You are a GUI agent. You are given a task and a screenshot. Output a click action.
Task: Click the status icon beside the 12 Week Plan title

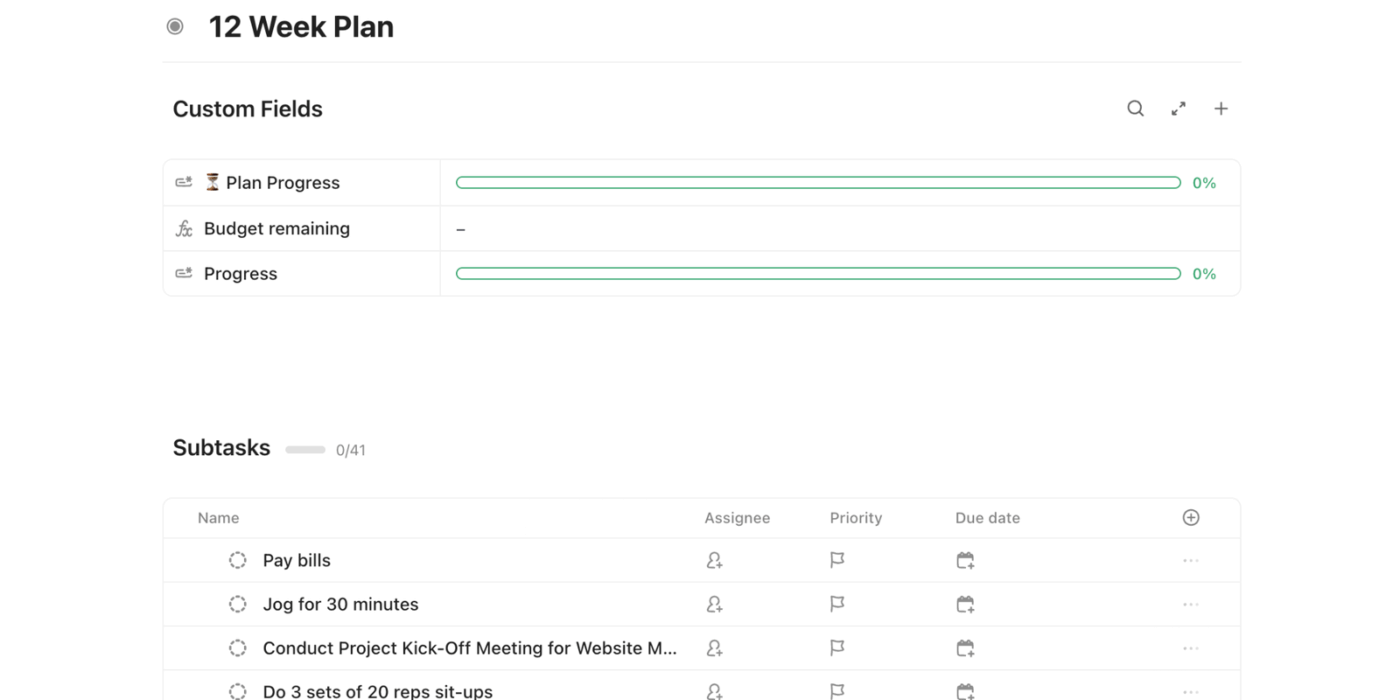[174, 26]
